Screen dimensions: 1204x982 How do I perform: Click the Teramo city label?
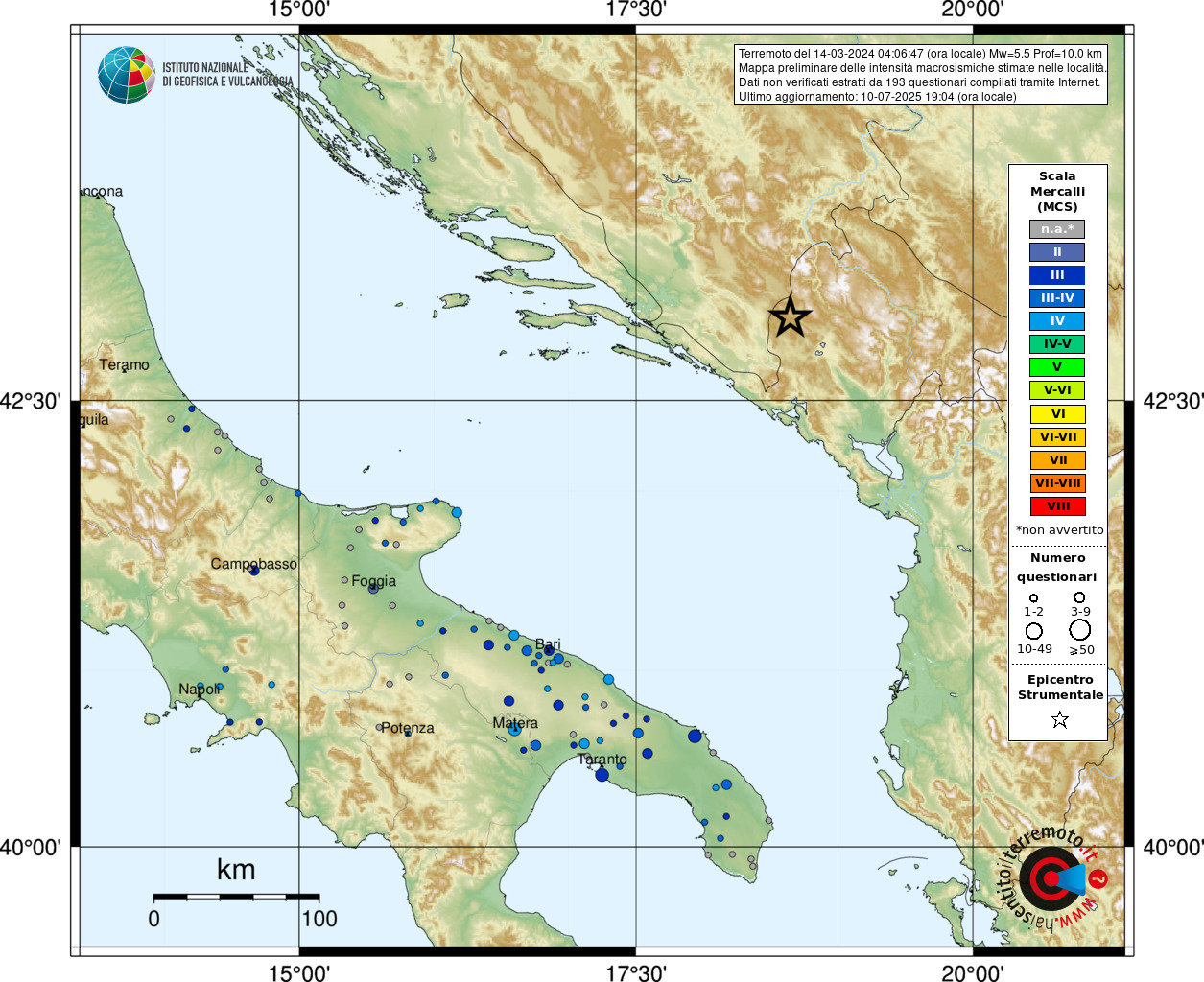point(125,365)
